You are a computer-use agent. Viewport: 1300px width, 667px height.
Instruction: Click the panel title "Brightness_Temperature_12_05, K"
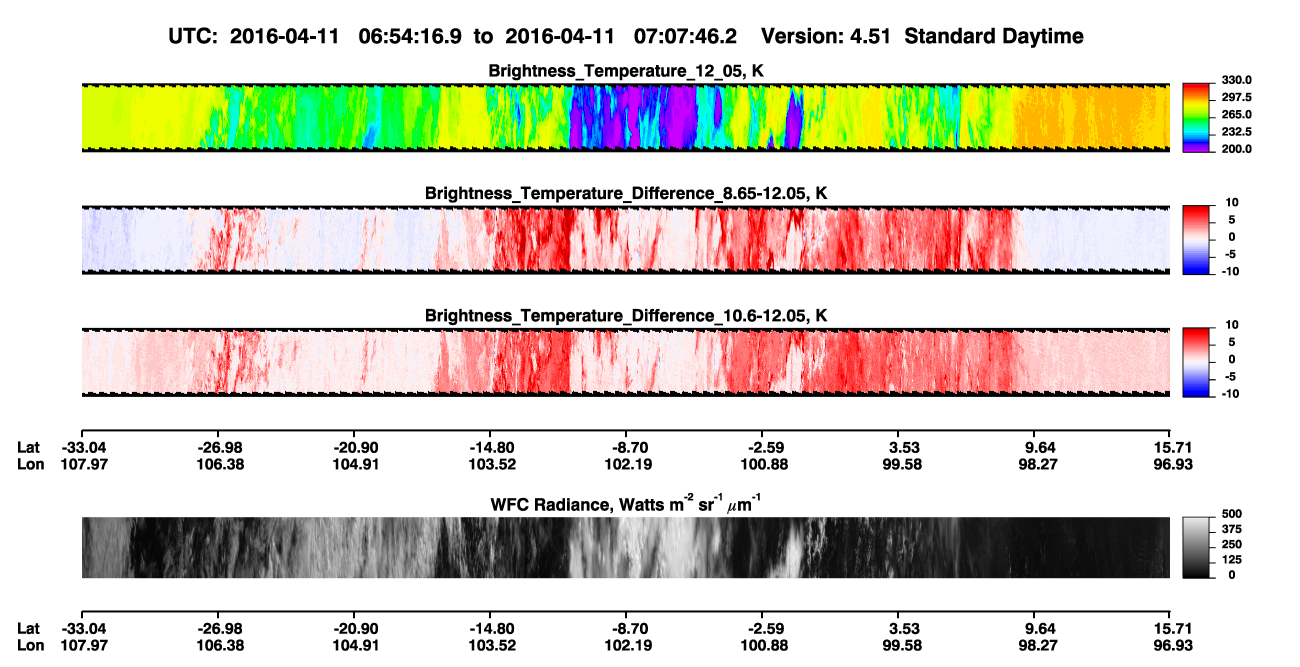(626, 71)
